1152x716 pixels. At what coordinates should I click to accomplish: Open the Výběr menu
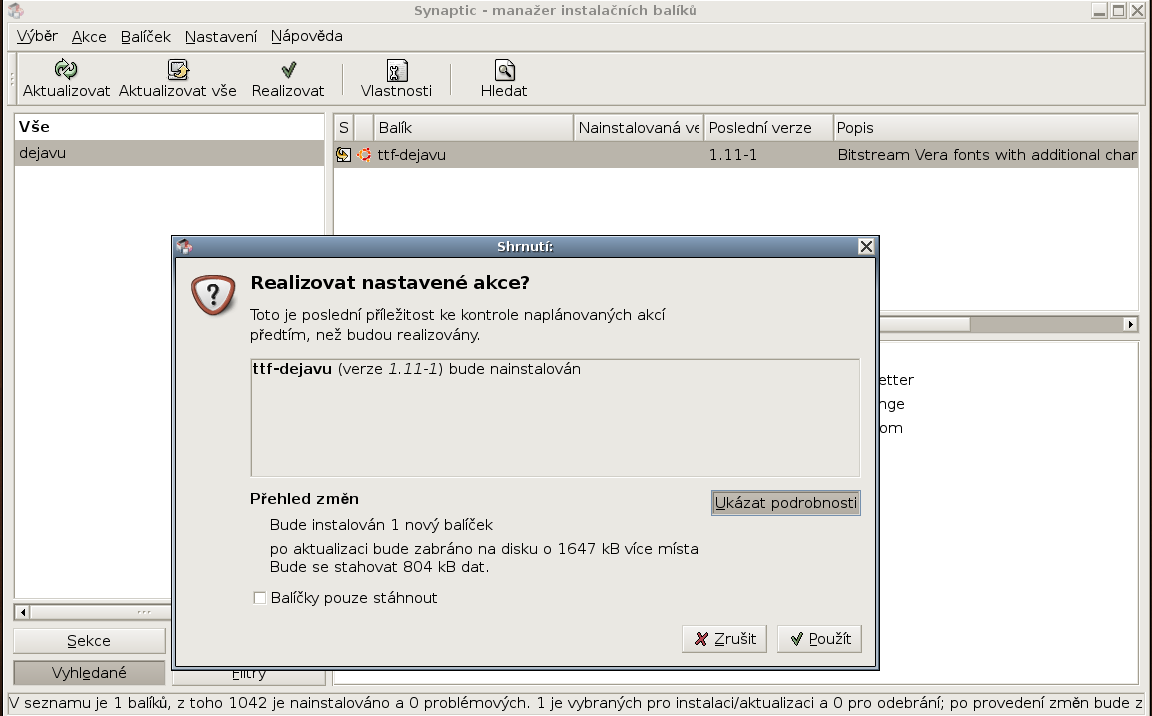click(x=37, y=36)
